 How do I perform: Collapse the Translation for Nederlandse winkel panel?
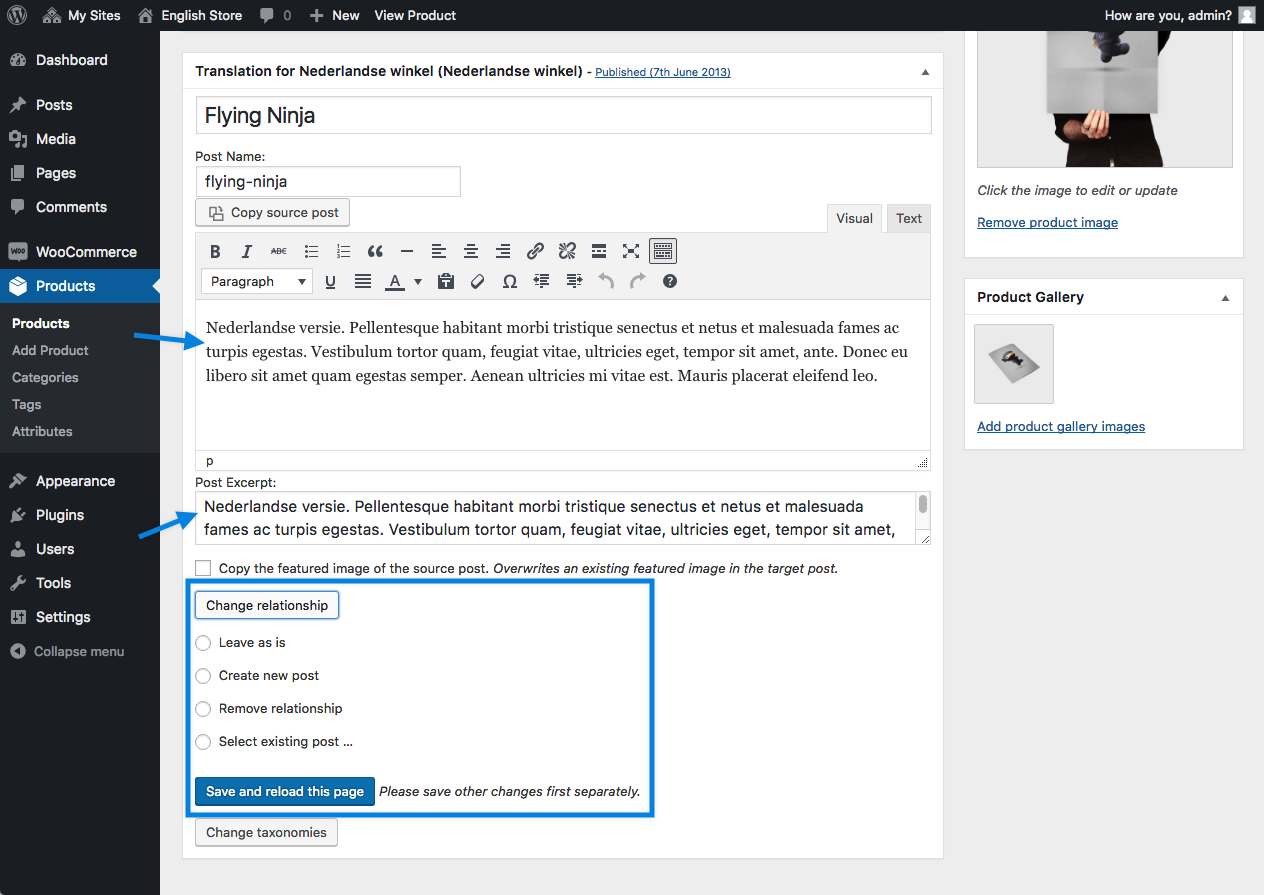pyautogui.click(x=925, y=71)
